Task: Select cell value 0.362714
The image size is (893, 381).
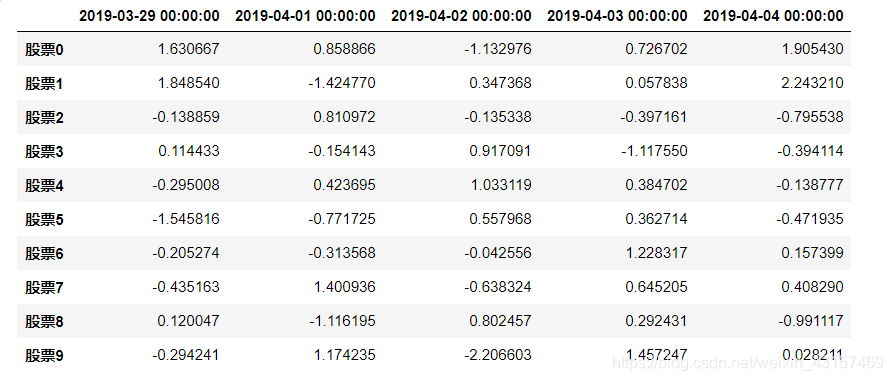Action: click(657, 219)
